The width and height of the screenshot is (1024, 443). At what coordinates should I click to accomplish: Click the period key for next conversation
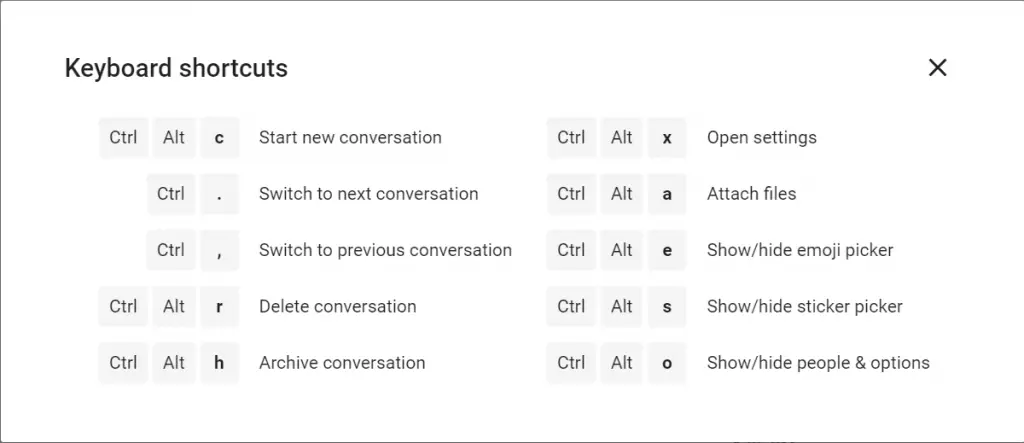pyautogui.click(x=219, y=194)
